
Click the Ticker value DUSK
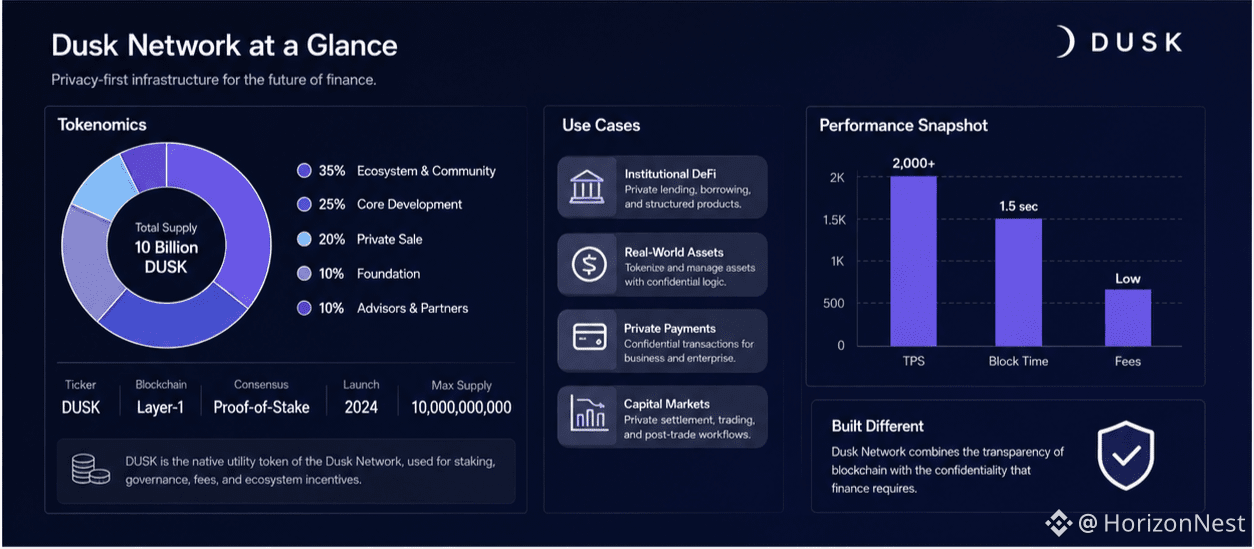(81, 408)
